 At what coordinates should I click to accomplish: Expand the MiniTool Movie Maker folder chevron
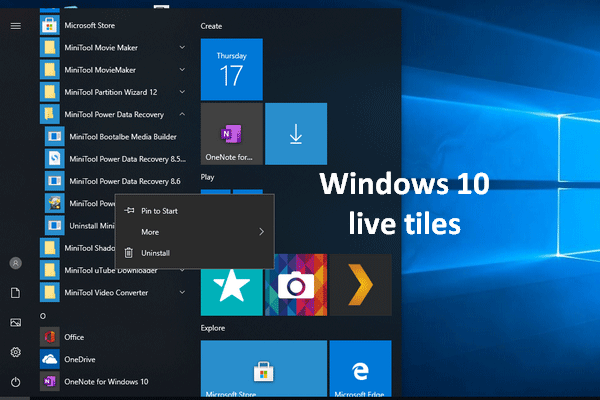(182, 47)
